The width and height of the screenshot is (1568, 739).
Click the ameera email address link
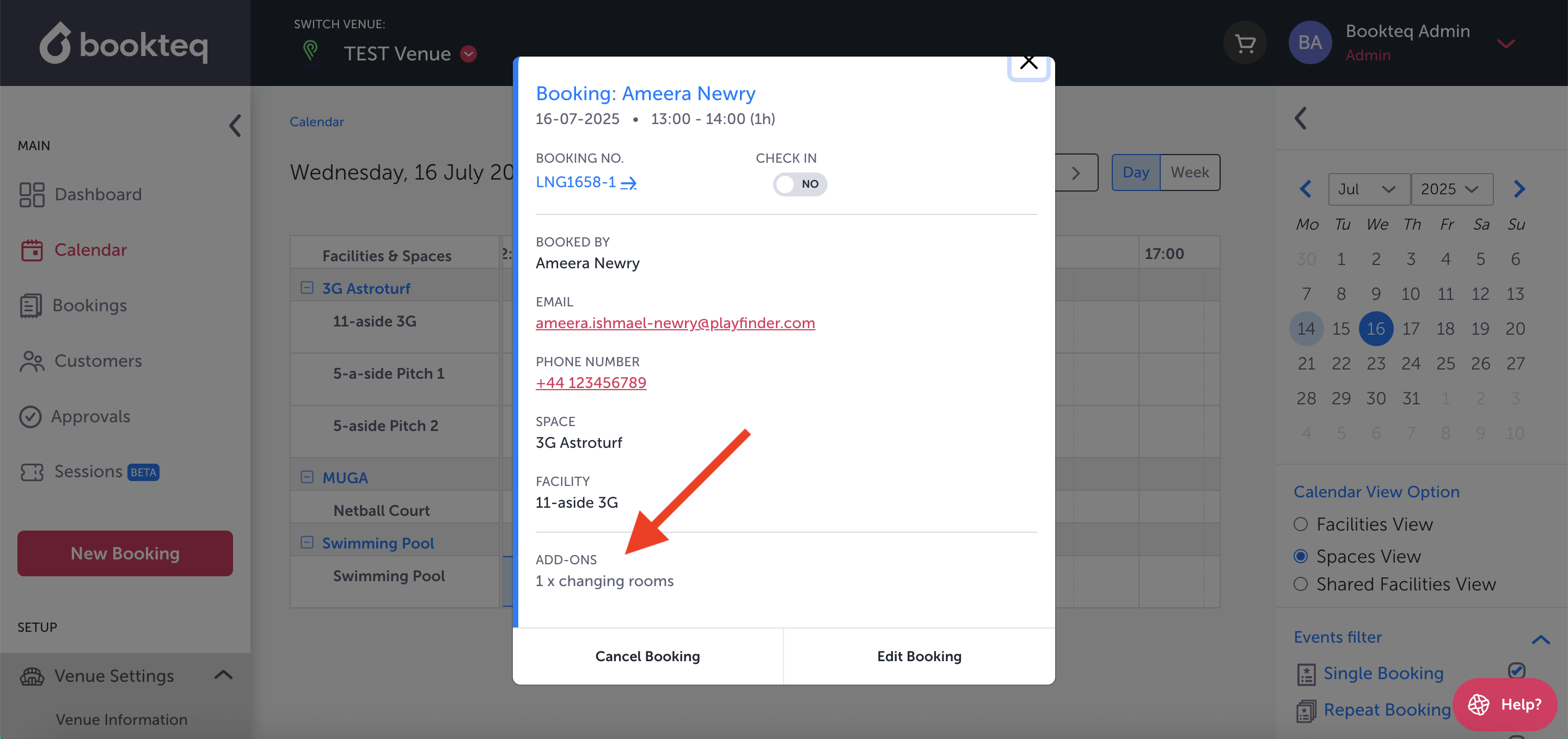click(x=675, y=323)
